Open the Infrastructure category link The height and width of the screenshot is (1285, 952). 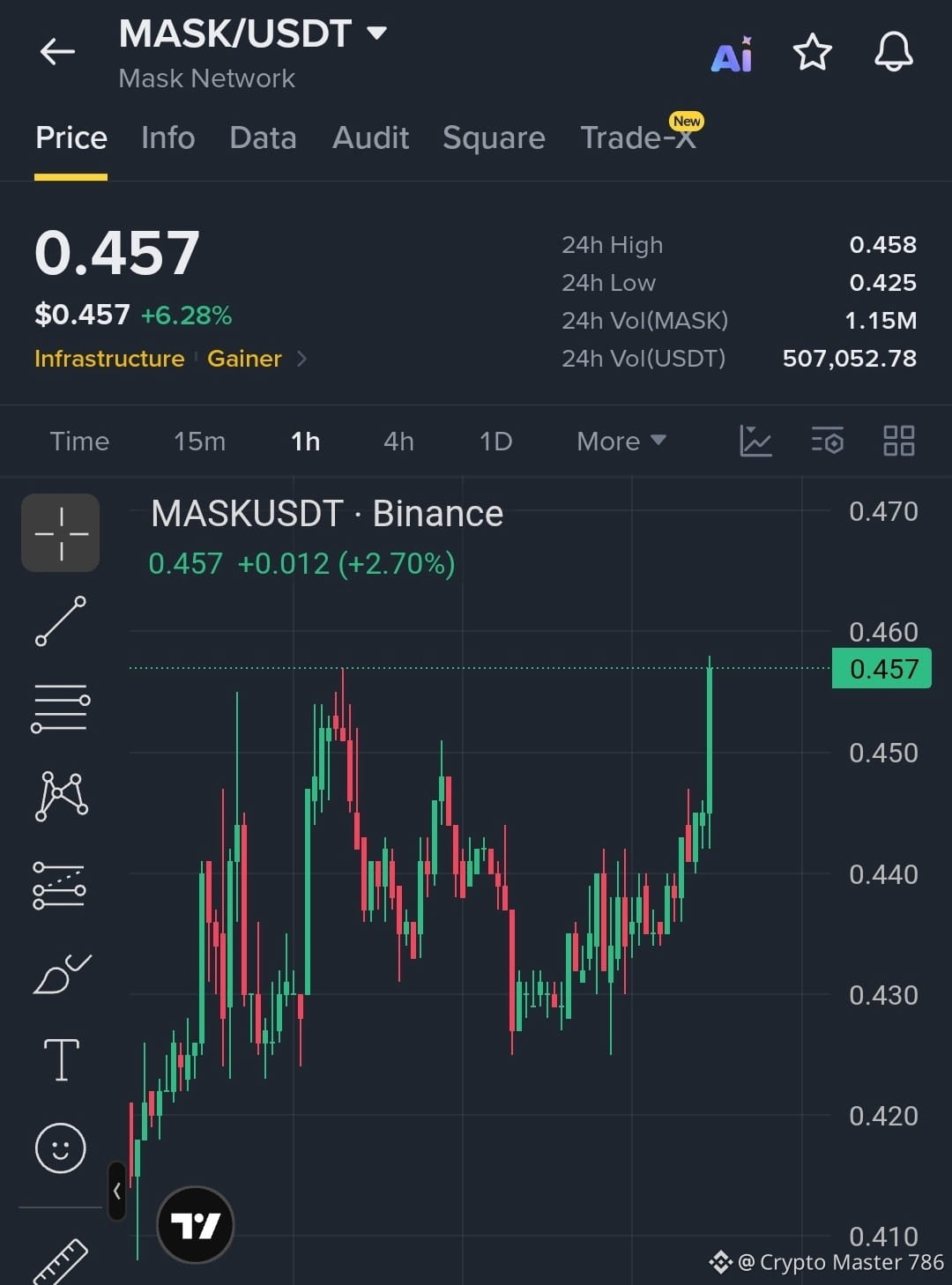tap(109, 359)
